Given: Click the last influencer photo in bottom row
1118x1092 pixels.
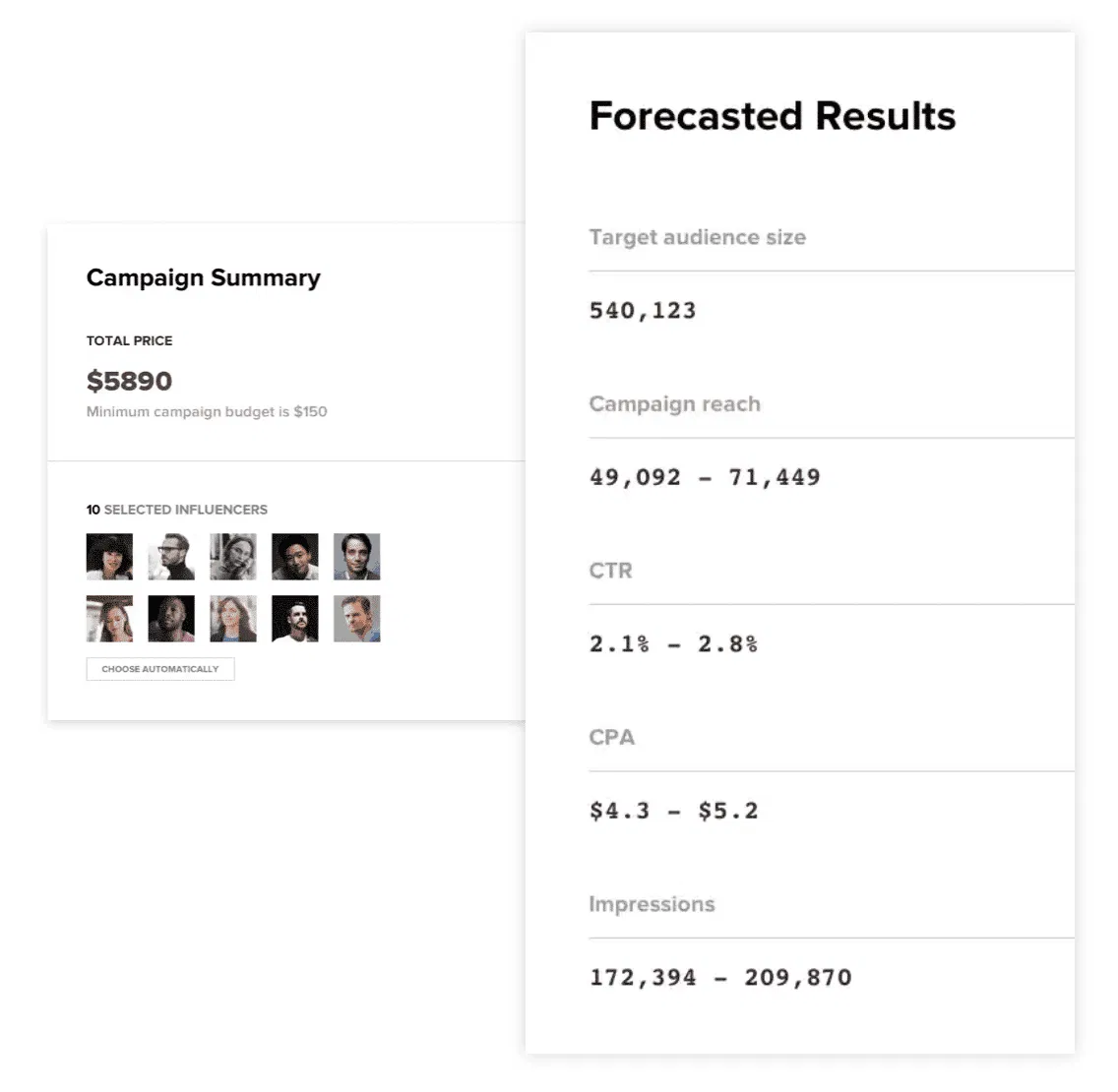Looking at the screenshot, I should [356, 619].
